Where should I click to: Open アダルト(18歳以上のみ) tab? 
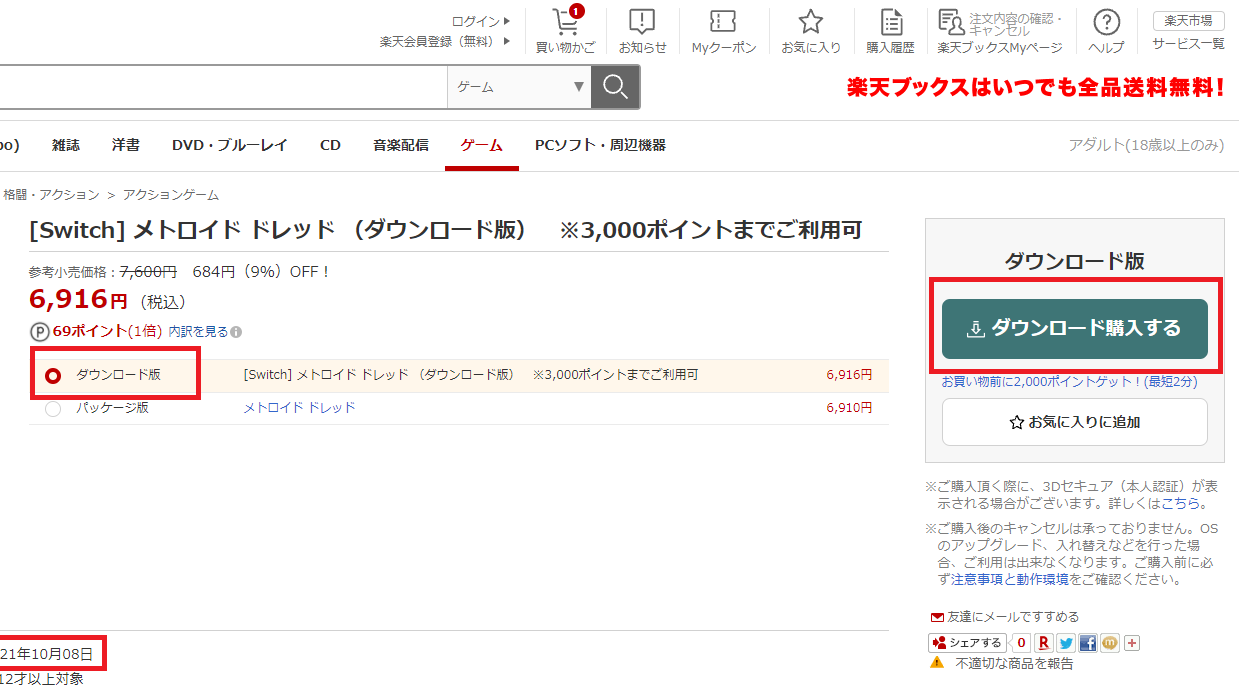pyautogui.click(x=1146, y=145)
